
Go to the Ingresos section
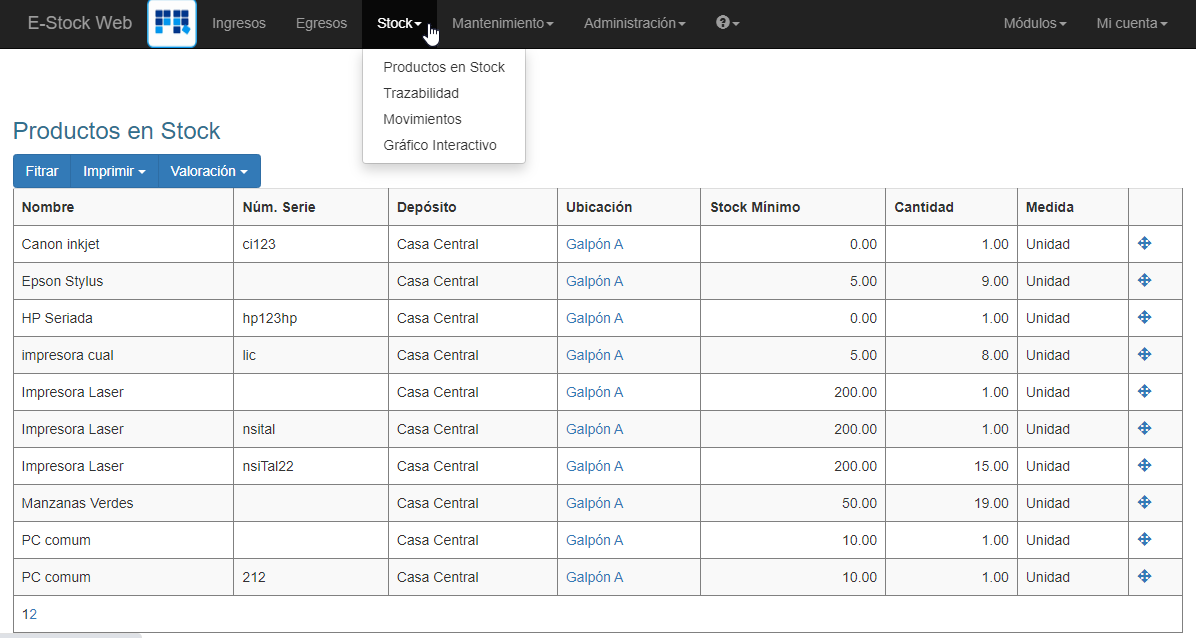[x=239, y=23]
